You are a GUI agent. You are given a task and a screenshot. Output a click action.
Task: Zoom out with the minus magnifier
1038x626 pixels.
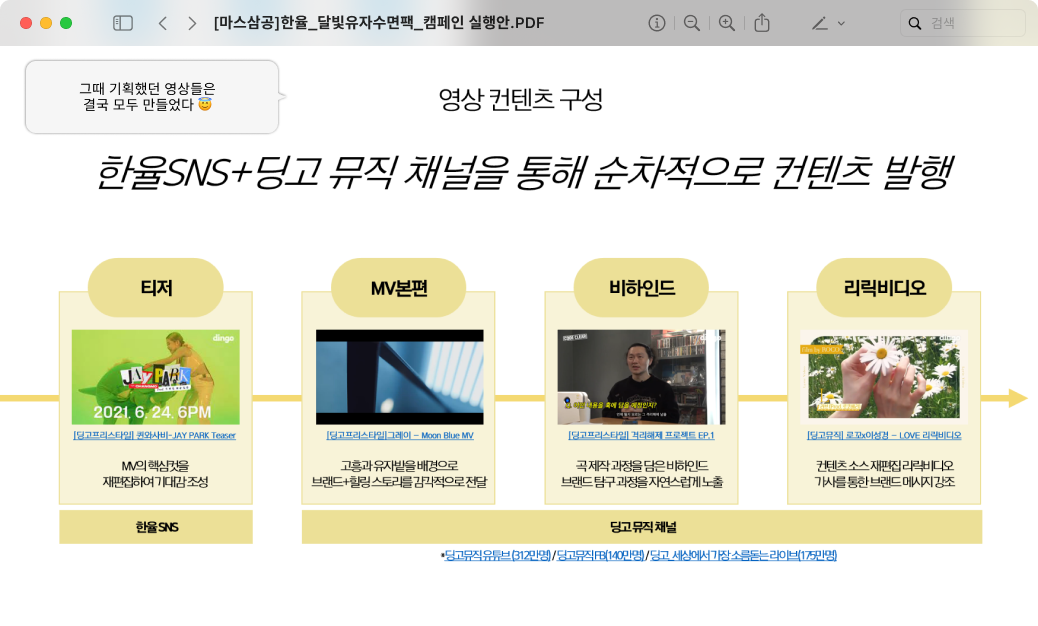692,23
